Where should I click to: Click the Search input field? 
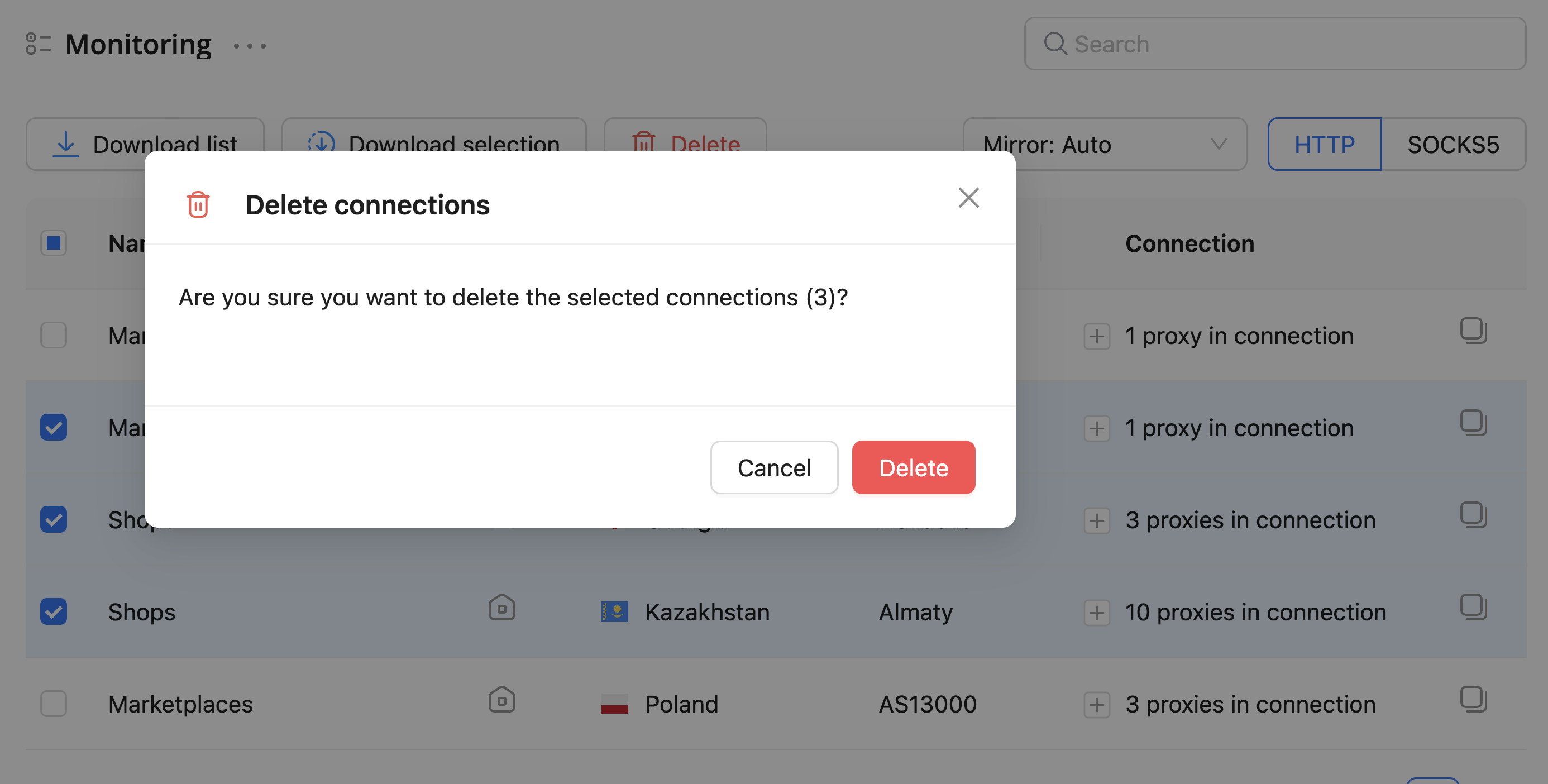[1274, 44]
